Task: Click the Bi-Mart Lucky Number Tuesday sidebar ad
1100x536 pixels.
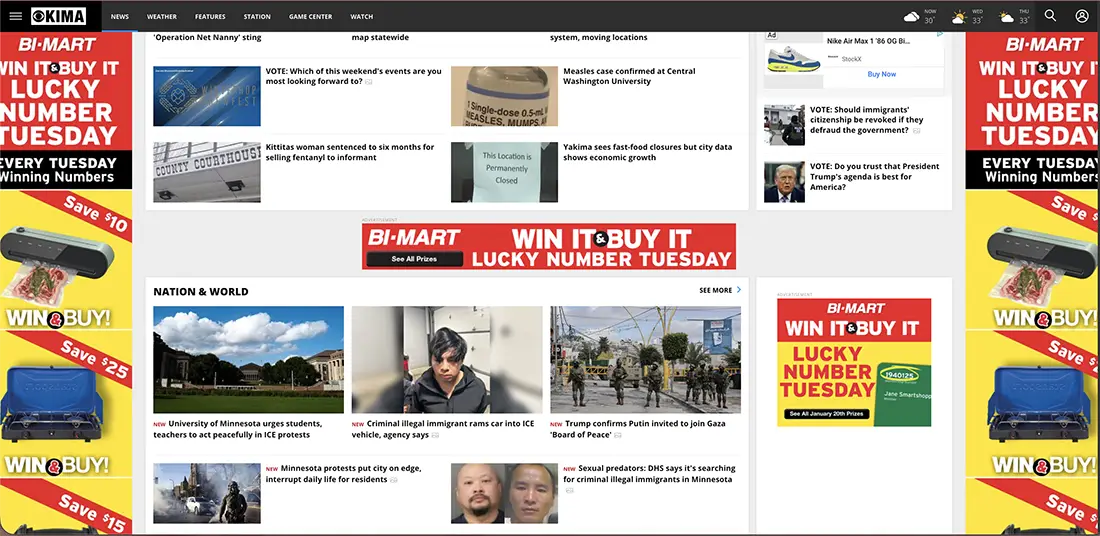Action: tap(854, 362)
